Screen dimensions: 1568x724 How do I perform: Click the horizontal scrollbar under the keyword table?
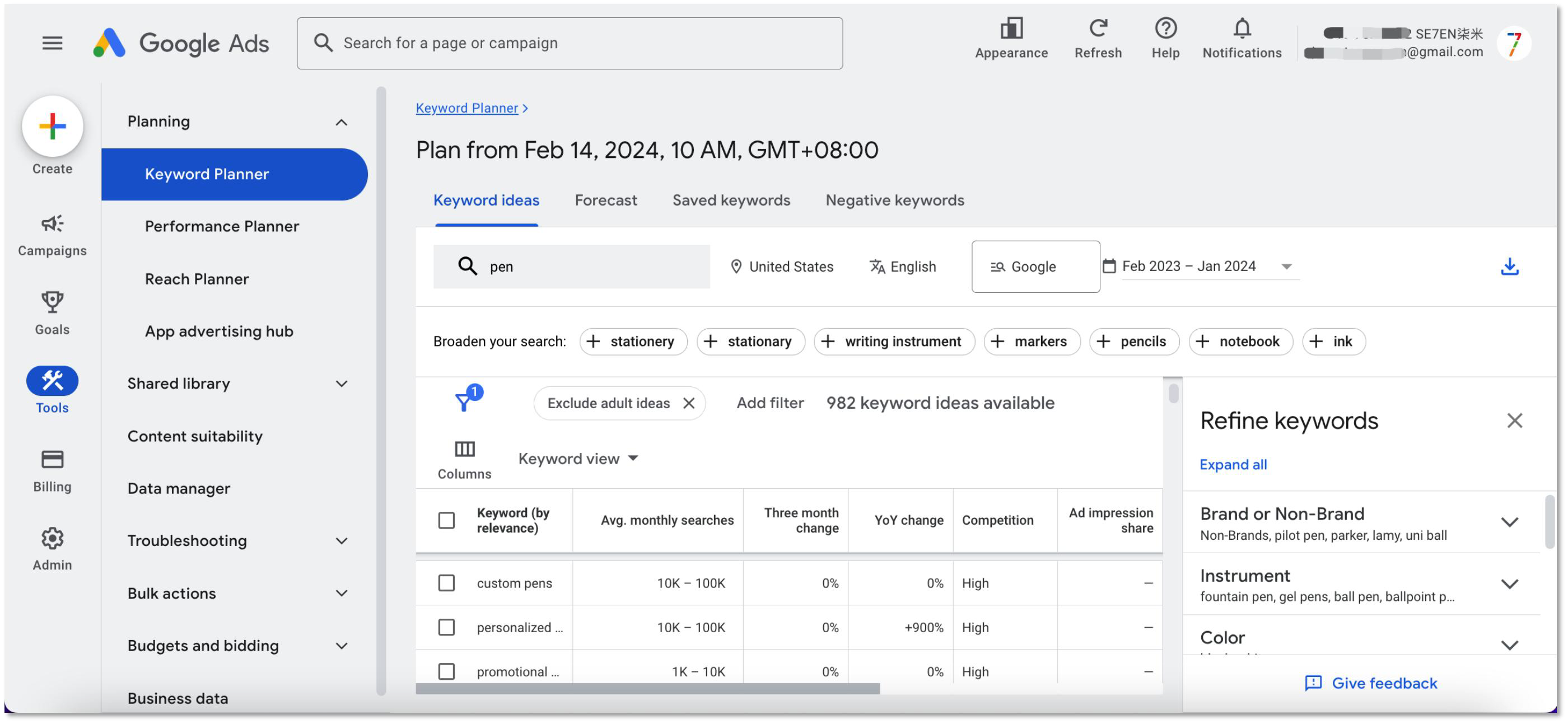click(x=648, y=689)
